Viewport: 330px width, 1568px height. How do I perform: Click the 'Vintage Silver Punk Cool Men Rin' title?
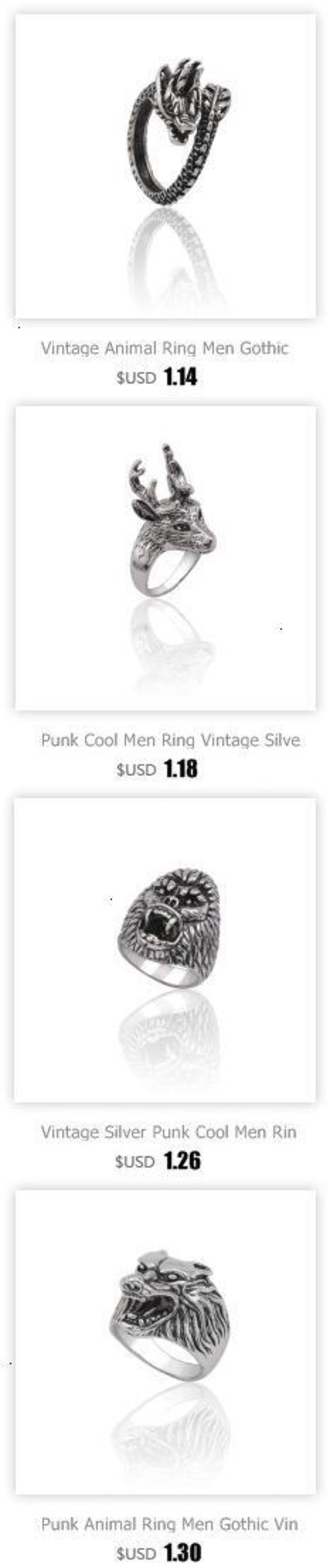[x=169, y=1133]
